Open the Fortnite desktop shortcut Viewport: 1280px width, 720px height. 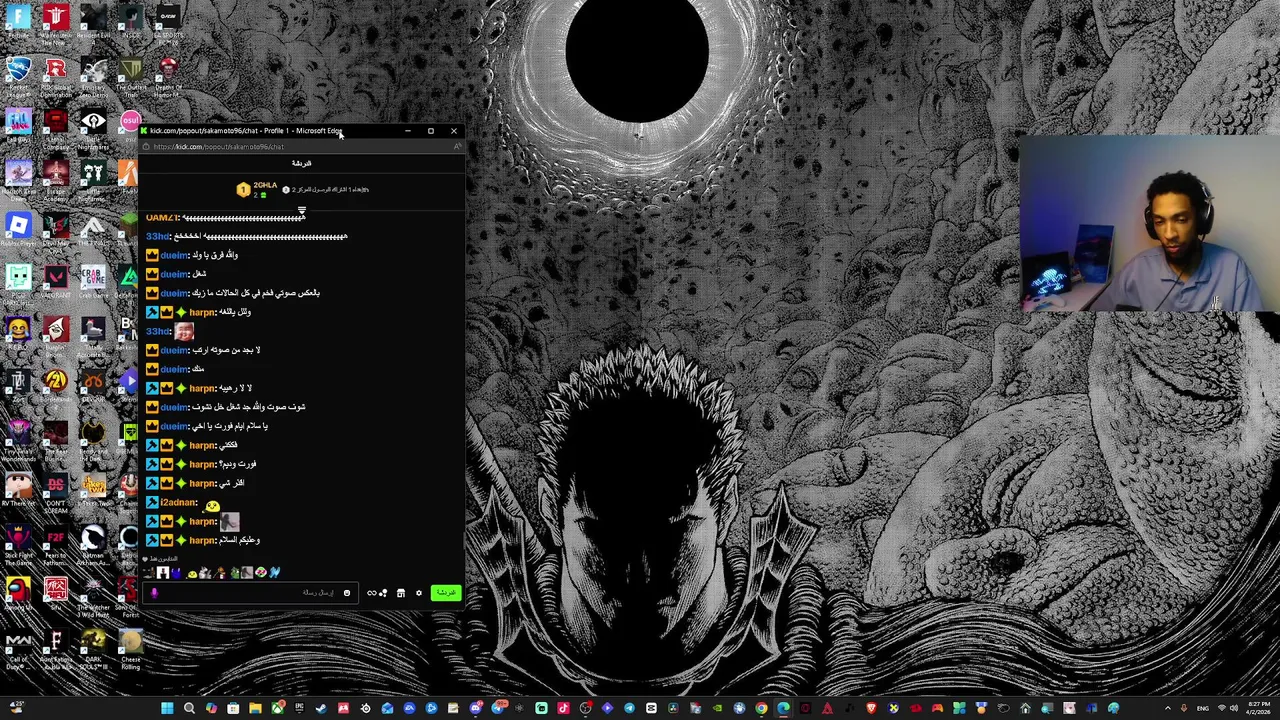point(18,22)
